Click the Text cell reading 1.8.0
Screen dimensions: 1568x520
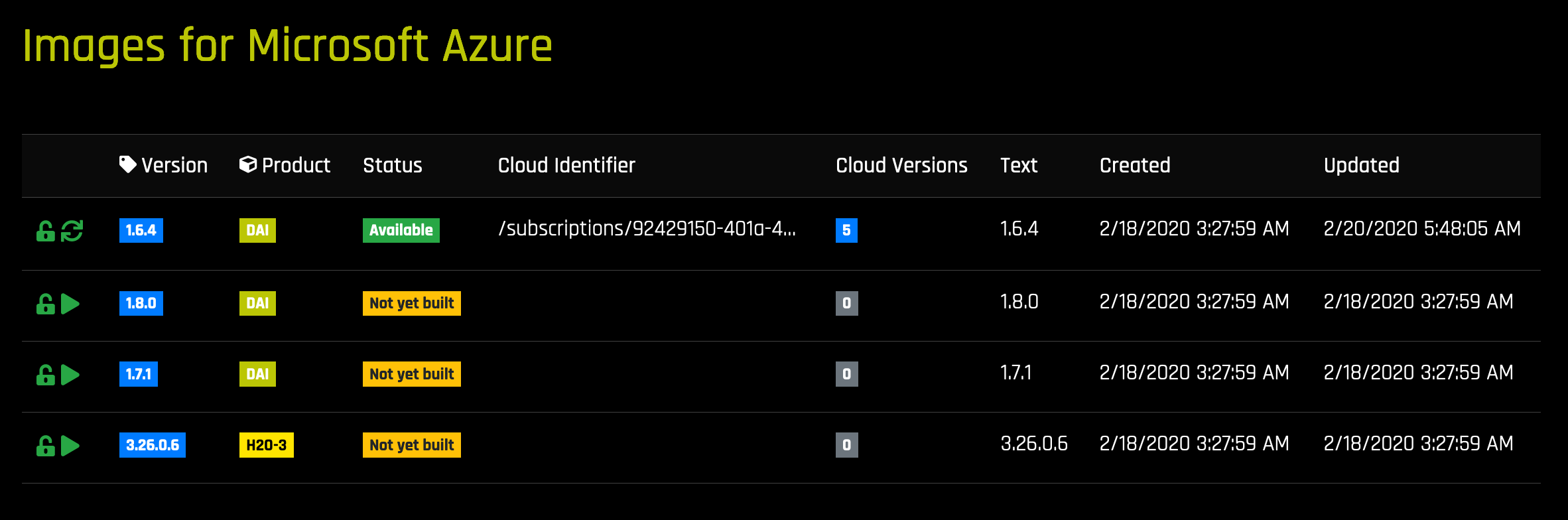(1019, 302)
